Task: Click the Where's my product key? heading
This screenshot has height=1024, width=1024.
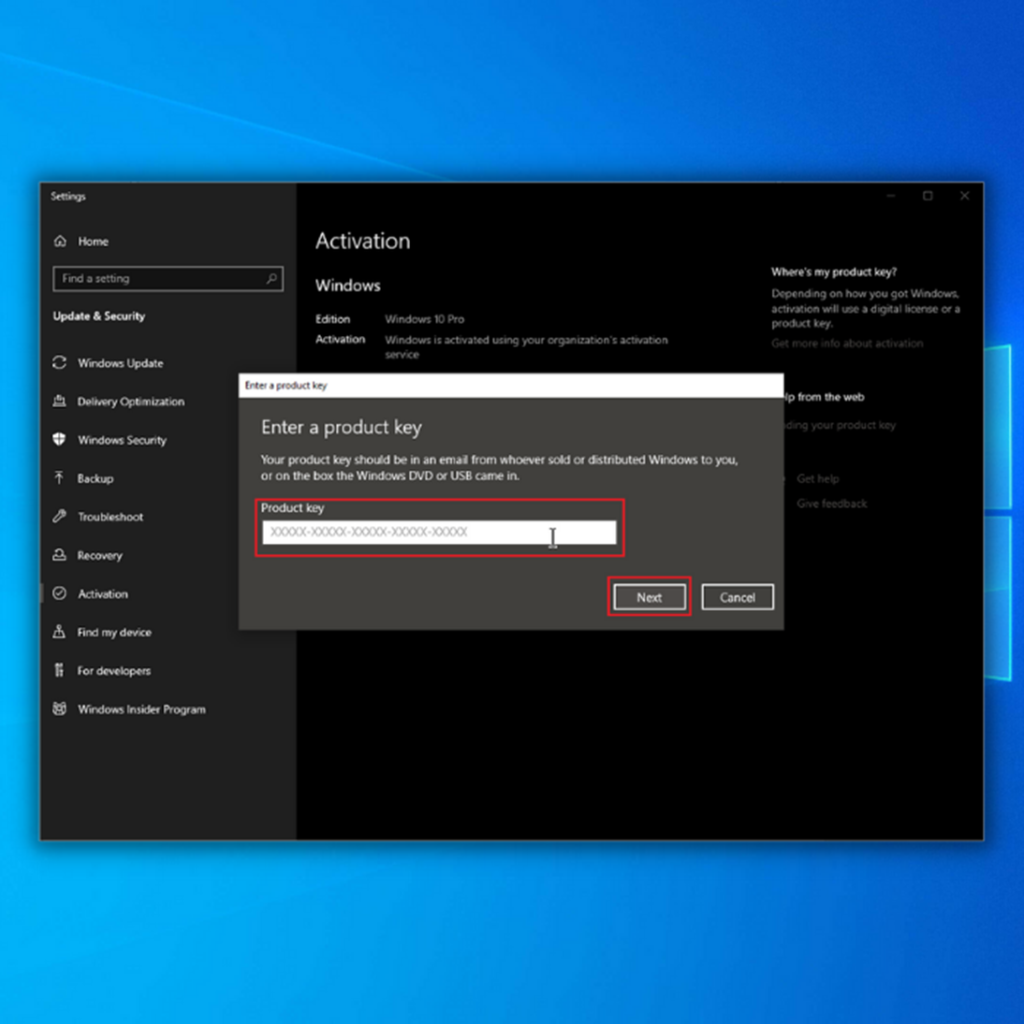Action: point(834,272)
